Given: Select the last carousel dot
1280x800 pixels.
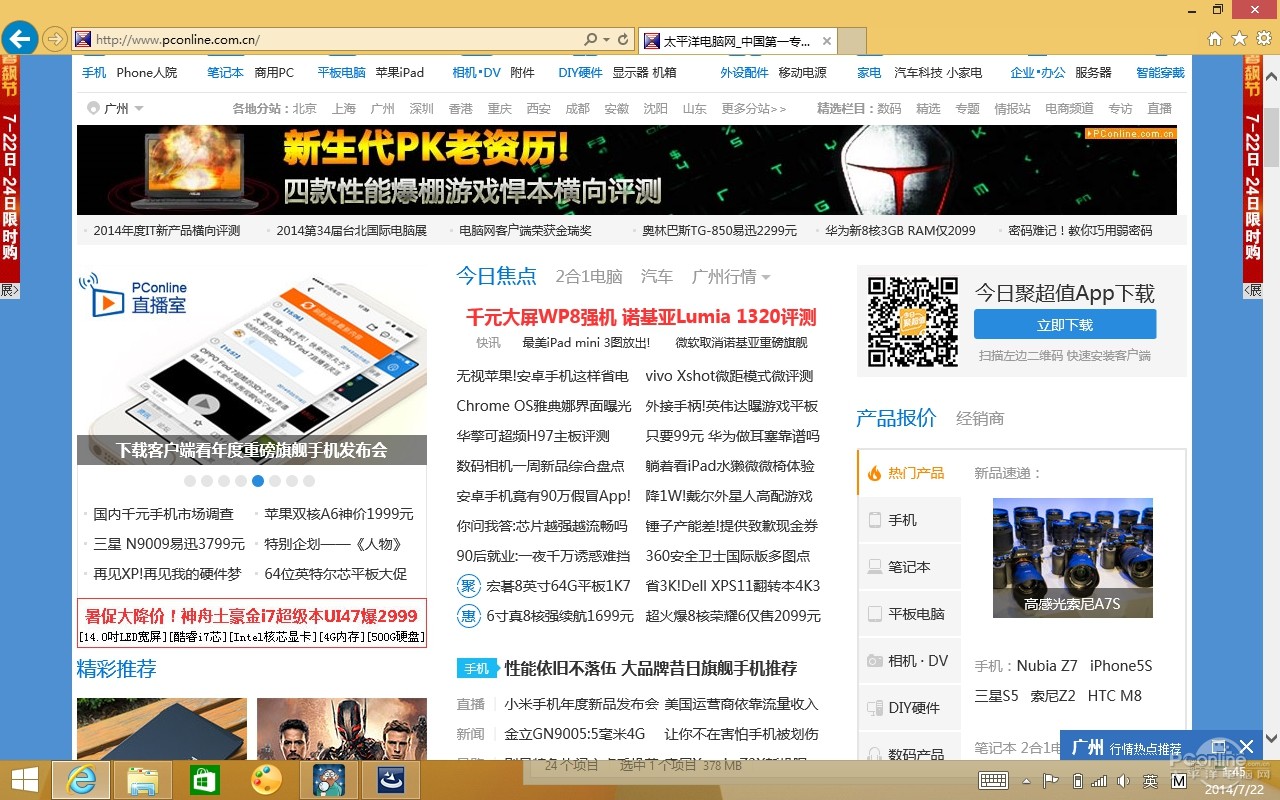Looking at the screenshot, I should click(309, 481).
